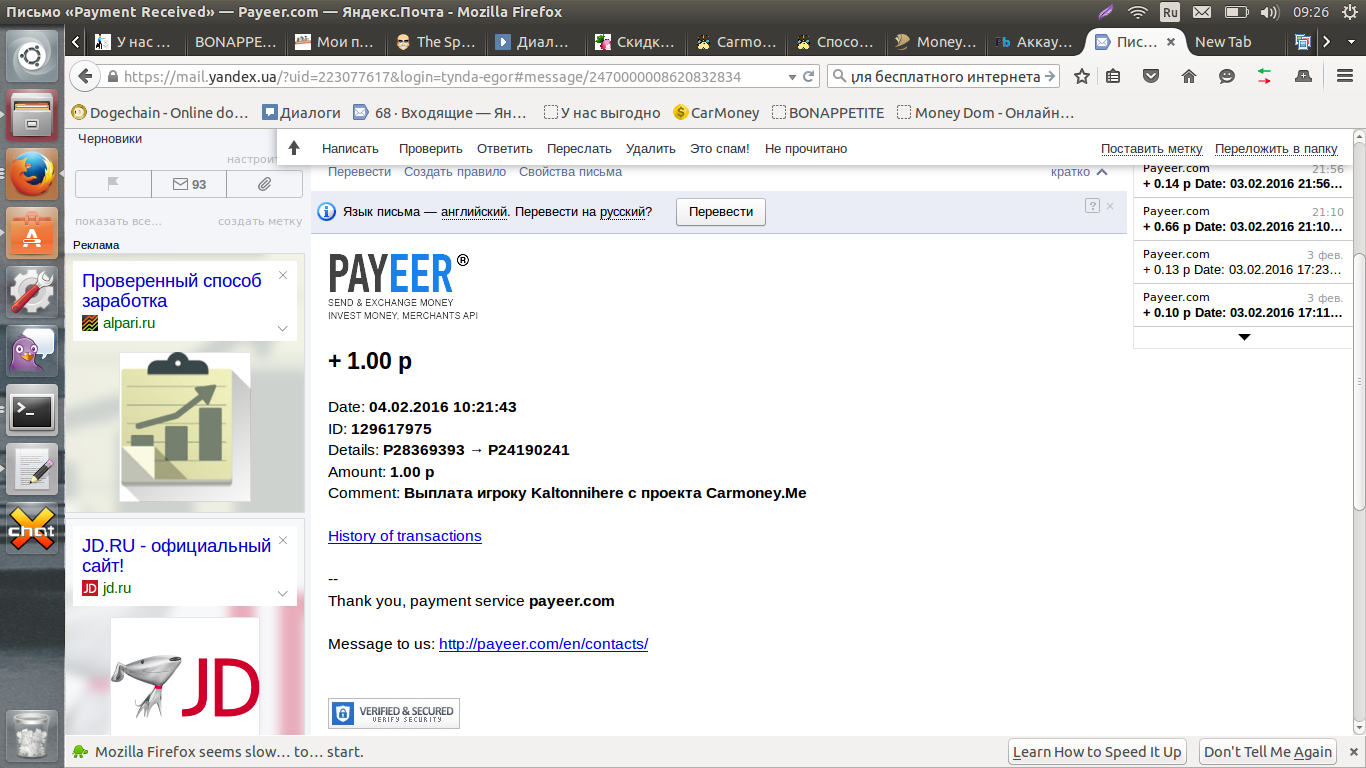The width and height of the screenshot is (1366, 768).
Task: Click Don't Tell Me Again button
Action: click(1268, 752)
